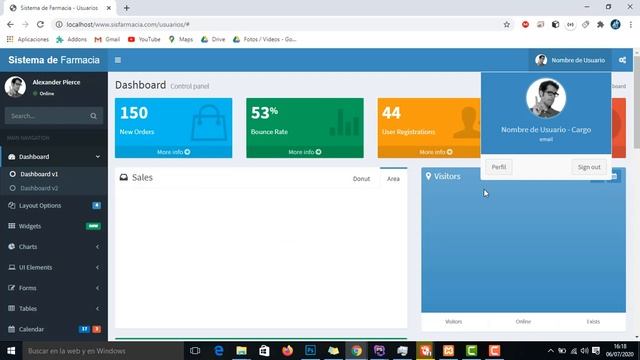Click the Perfil button

coord(499,167)
